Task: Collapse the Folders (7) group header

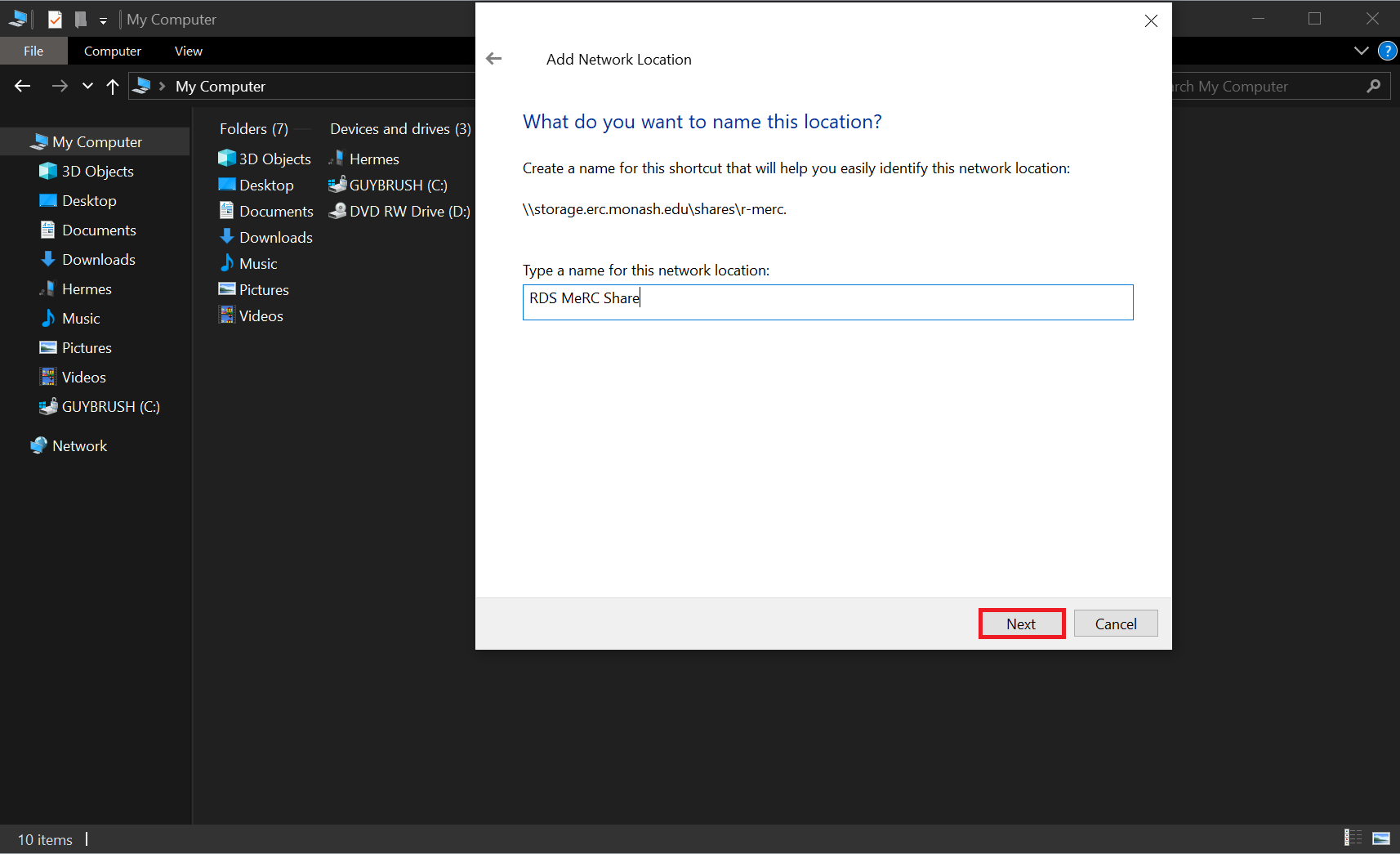Action: coord(253,129)
